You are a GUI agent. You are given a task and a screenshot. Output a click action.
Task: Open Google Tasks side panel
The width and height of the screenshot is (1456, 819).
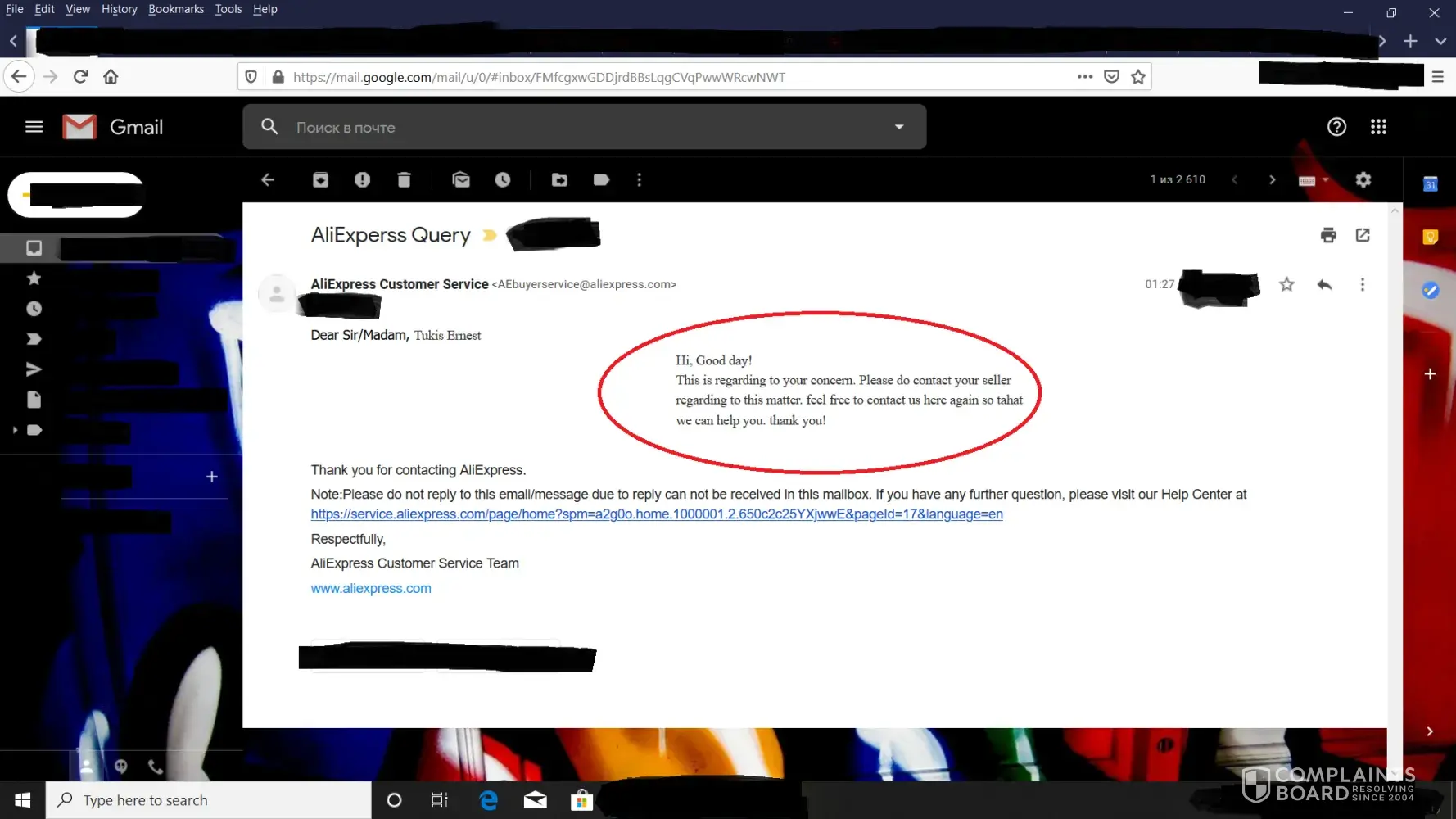click(x=1430, y=290)
